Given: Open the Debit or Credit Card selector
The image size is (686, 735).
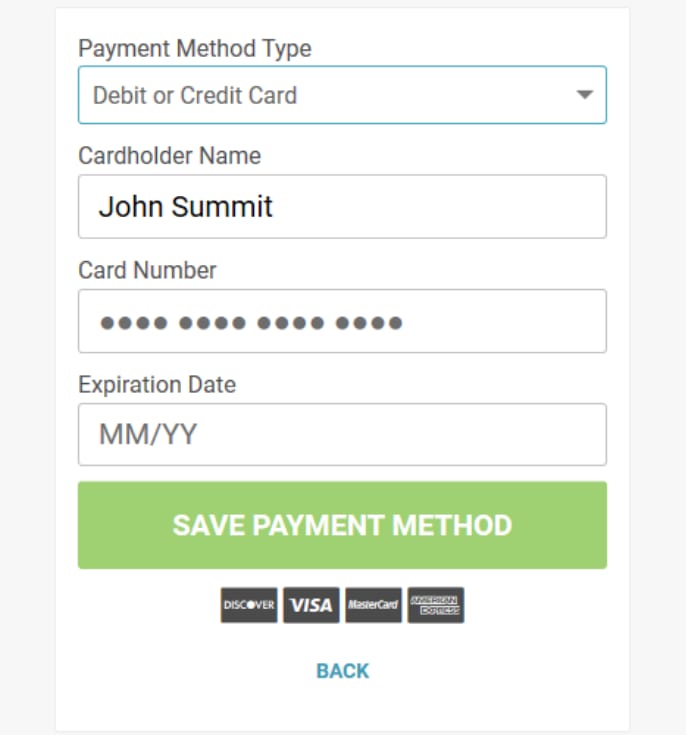Looking at the screenshot, I should [x=342, y=95].
